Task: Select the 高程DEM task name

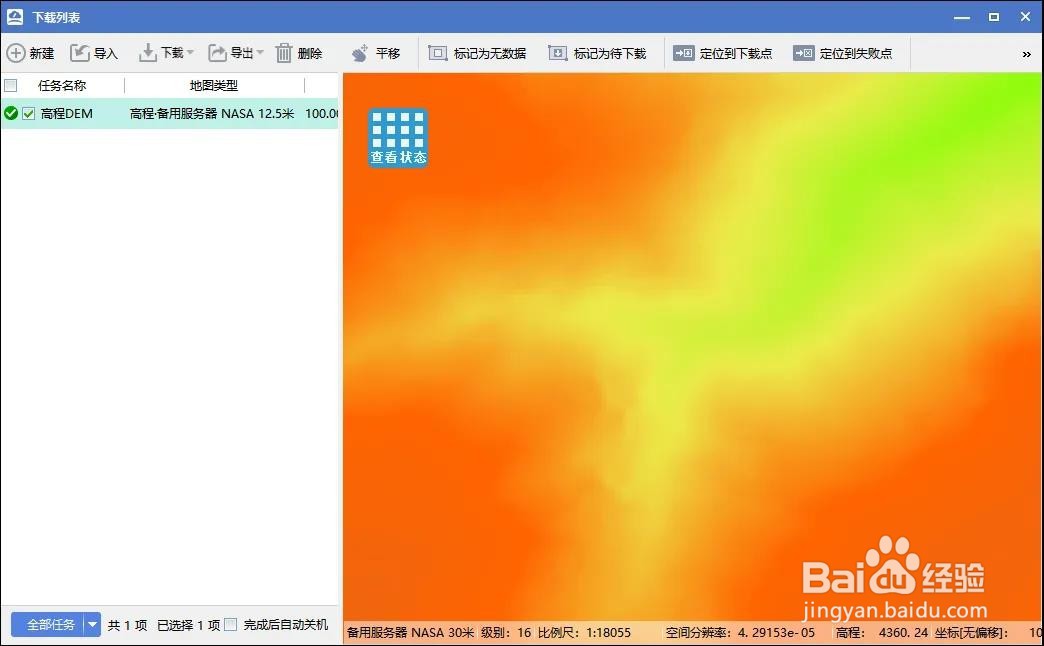Action: coord(67,114)
